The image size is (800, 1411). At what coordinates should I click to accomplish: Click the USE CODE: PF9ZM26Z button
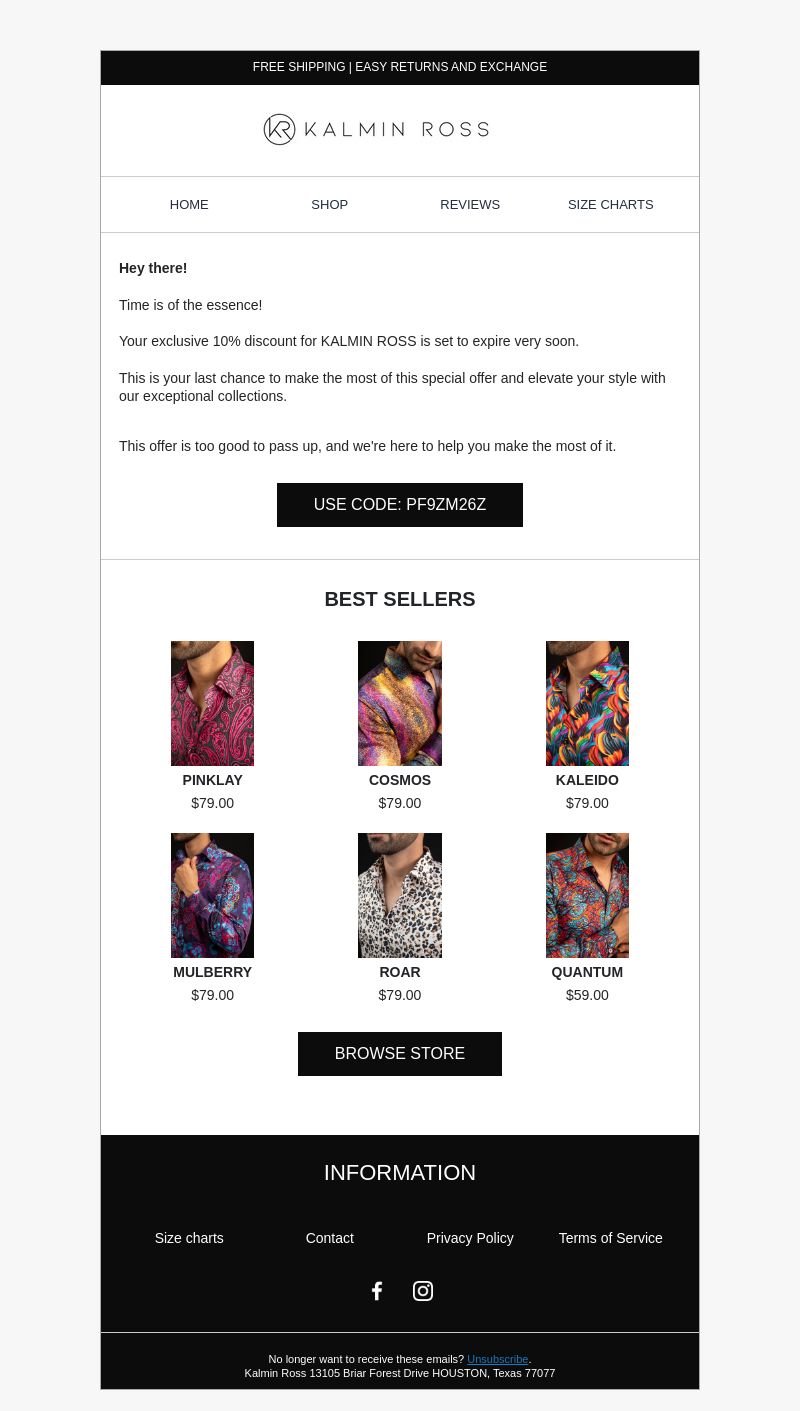[x=400, y=505]
